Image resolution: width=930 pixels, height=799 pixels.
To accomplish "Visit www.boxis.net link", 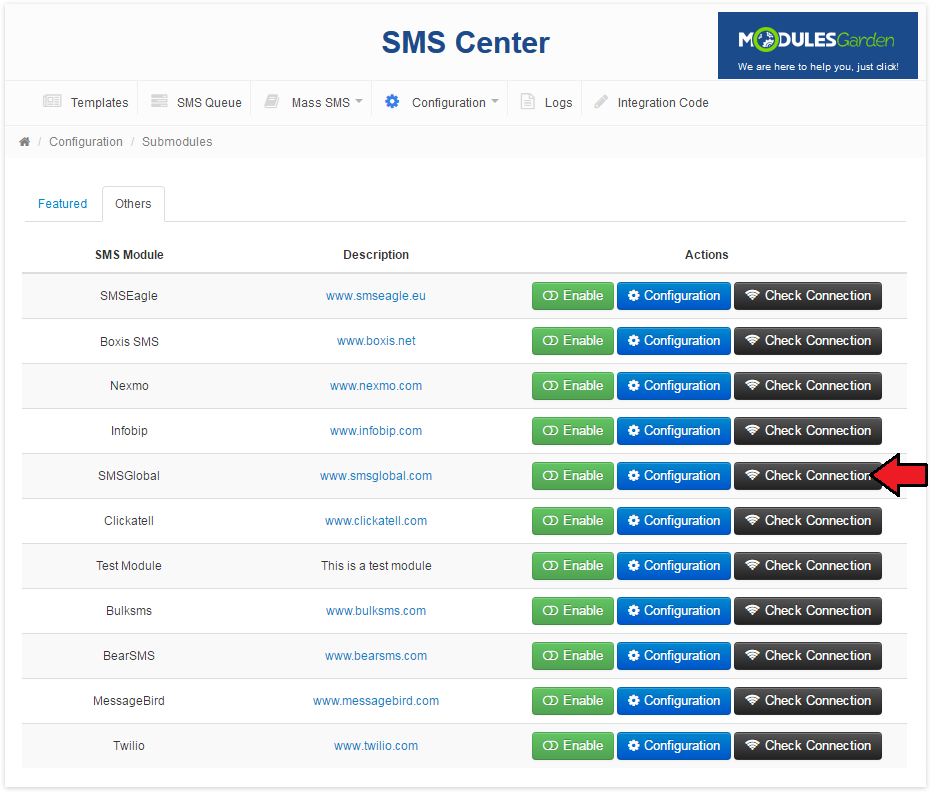I will 376,341.
